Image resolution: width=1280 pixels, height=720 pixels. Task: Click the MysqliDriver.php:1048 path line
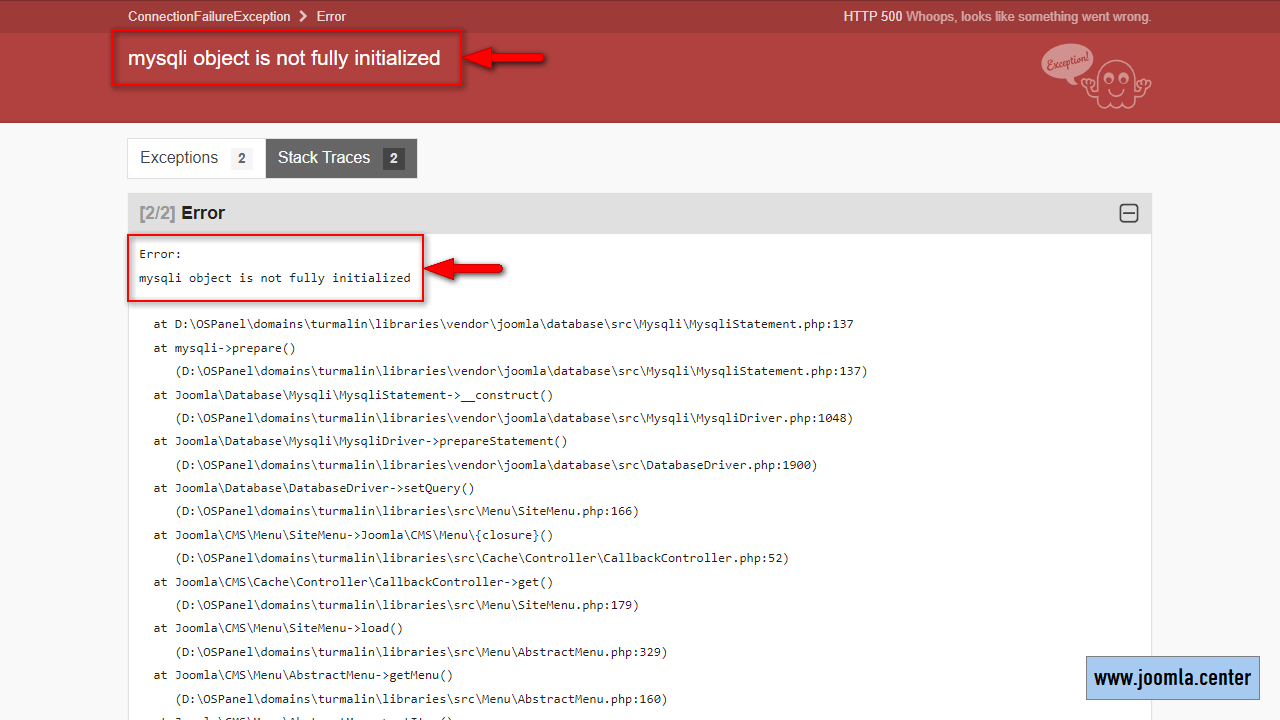click(x=515, y=418)
